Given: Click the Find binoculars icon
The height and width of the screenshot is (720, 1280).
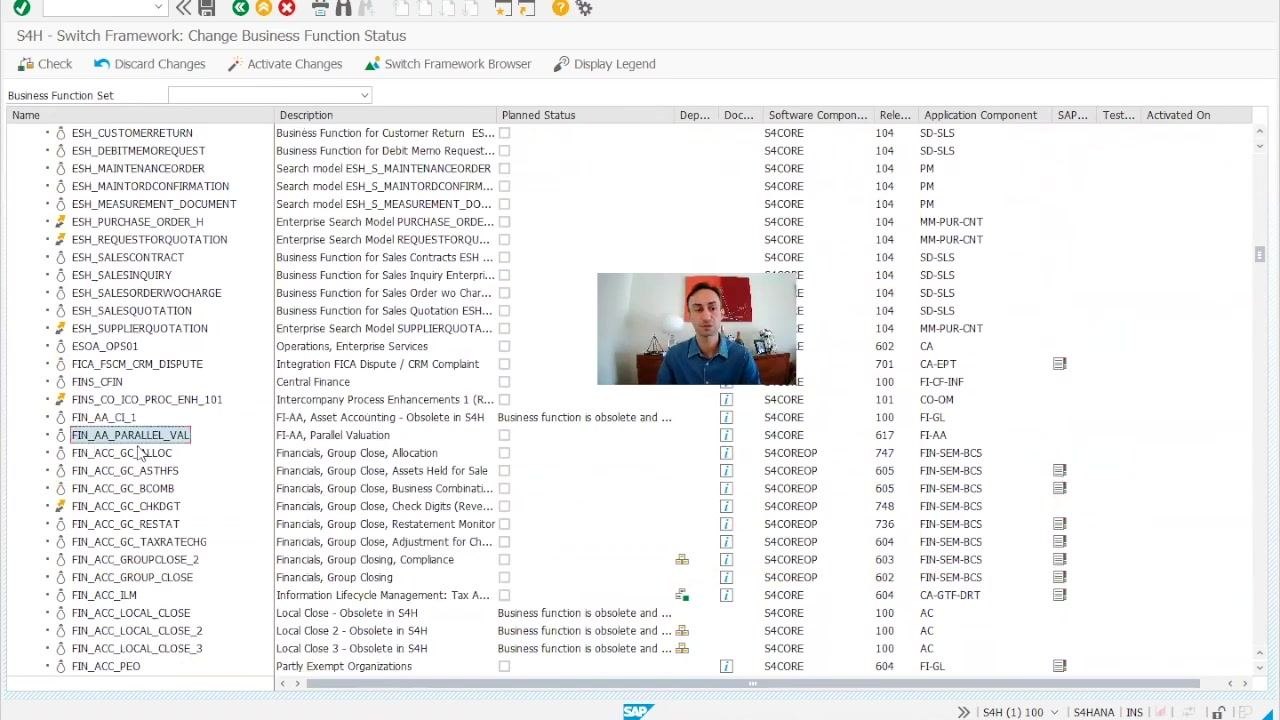Looking at the screenshot, I should tap(343, 8).
